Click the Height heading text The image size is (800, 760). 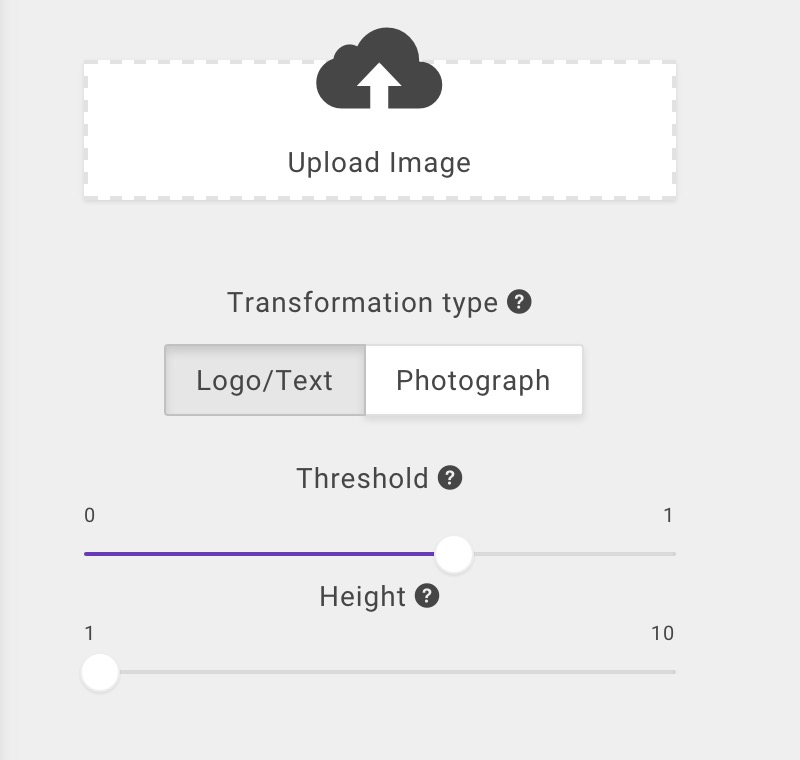362,597
